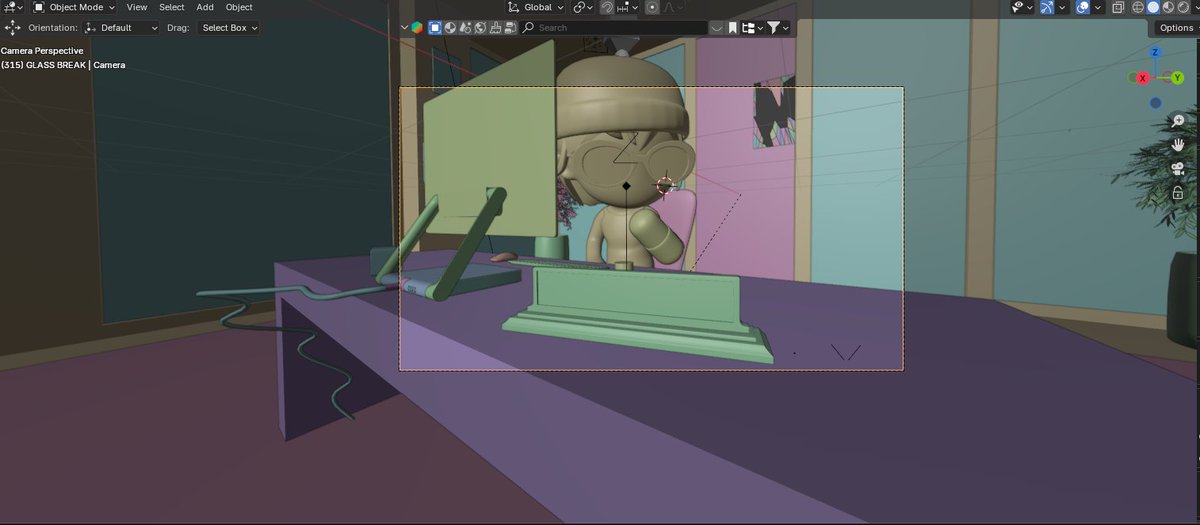Toggle the brushes filter icon

495,28
